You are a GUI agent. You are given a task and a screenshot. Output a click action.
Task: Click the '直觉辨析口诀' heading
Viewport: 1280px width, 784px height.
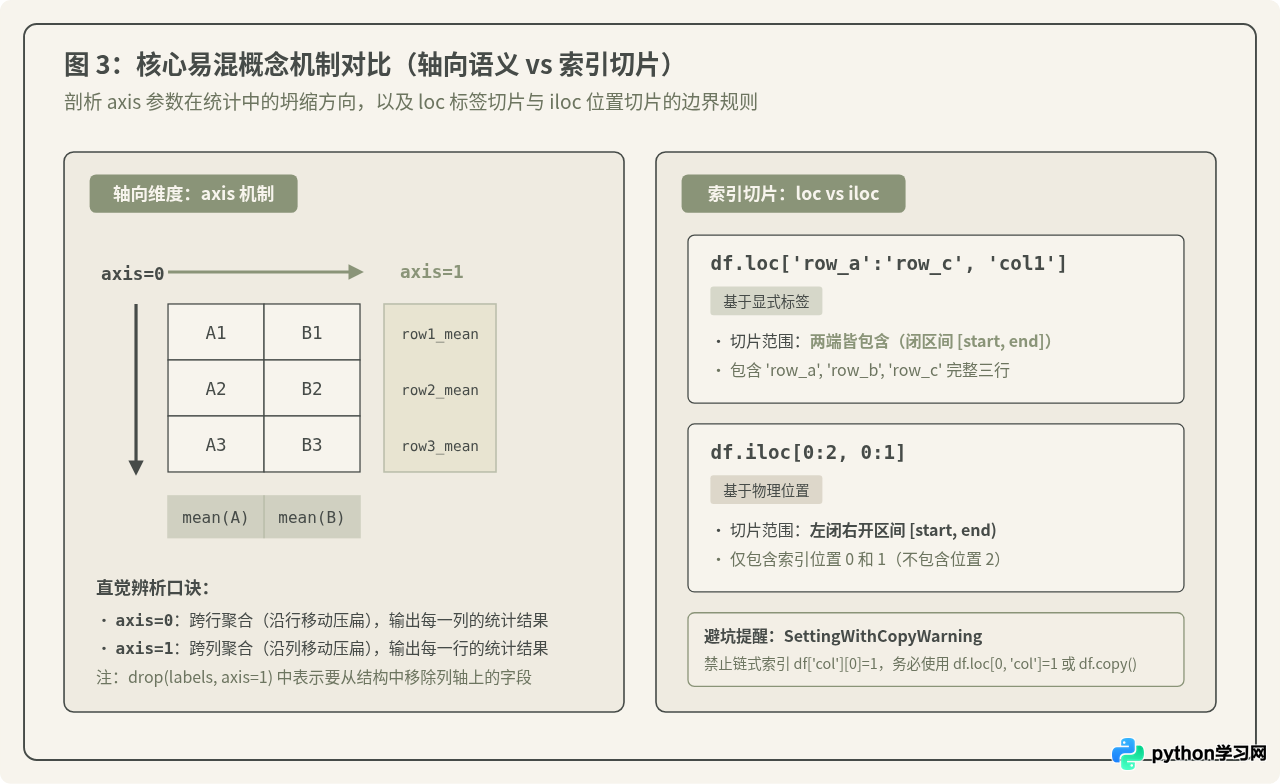click(x=152, y=588)
